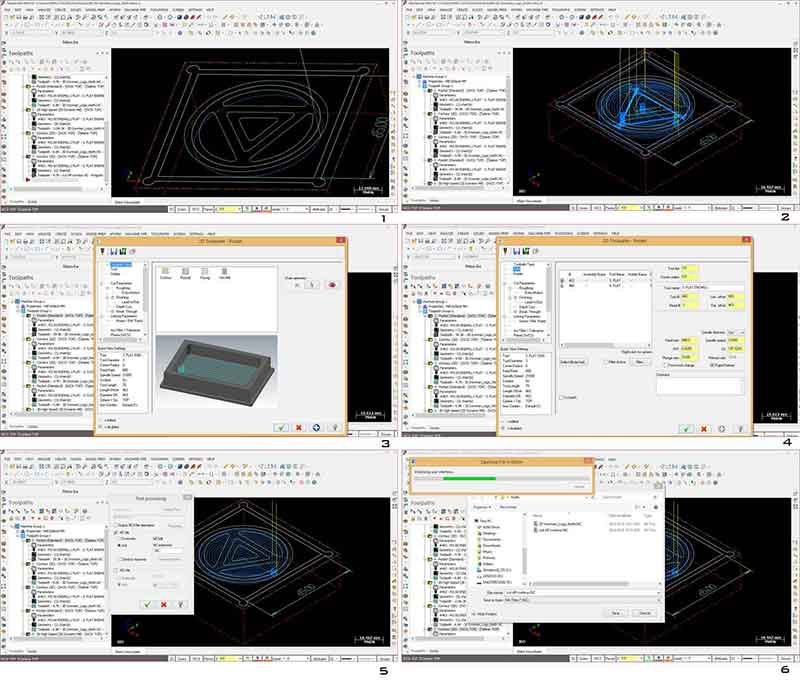
Task: Click the File name field in save dialog
Action: click(x=583, y=593)
